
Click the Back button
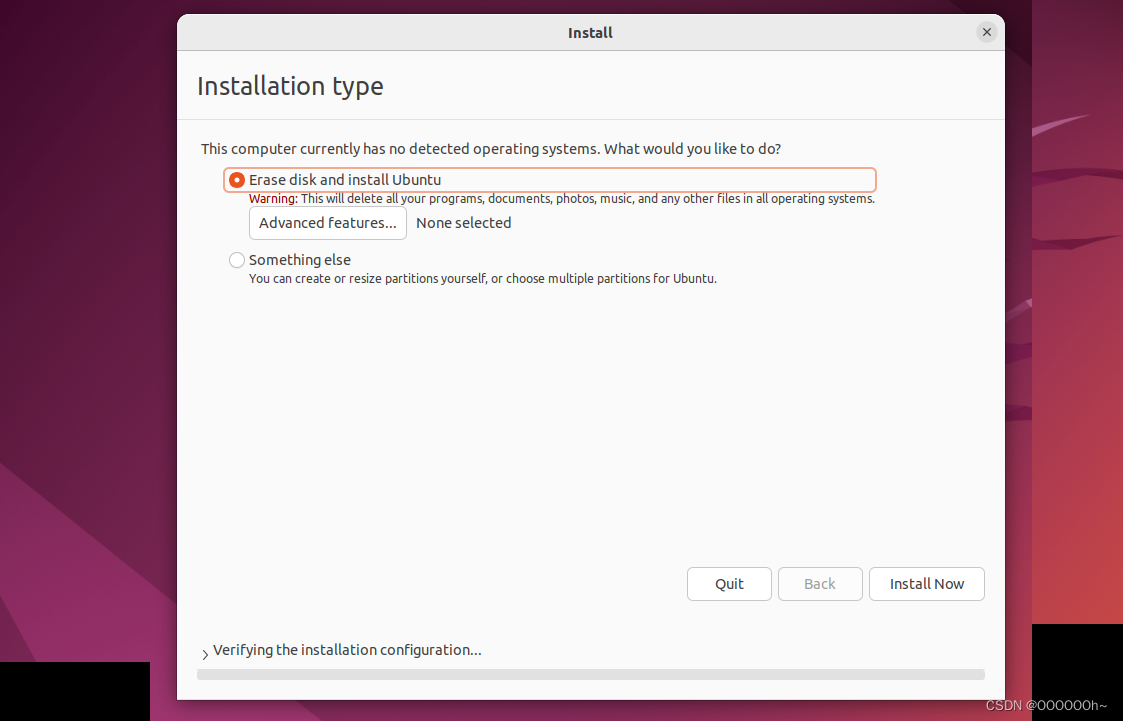tap(820, 584)
